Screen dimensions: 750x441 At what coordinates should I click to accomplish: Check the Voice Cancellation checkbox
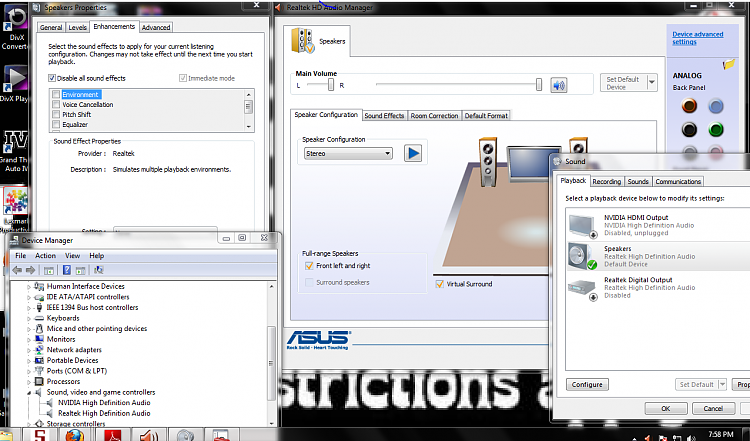(56, 105)
